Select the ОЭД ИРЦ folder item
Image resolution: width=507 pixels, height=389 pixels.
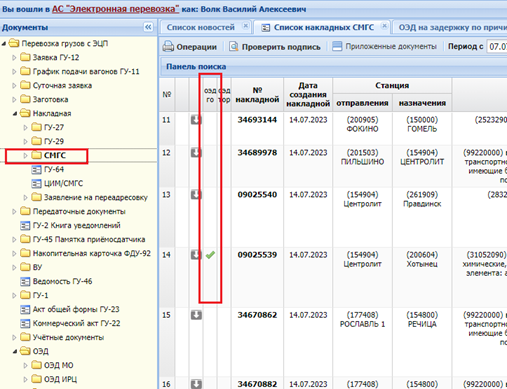(60, 379)
